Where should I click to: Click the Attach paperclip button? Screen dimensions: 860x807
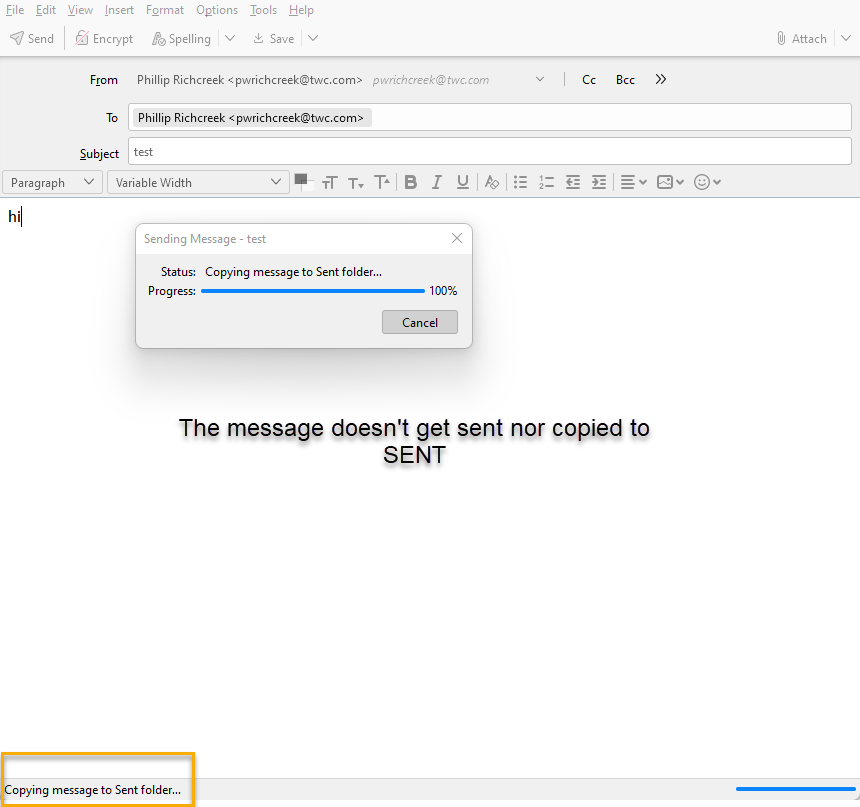point(802,38)
